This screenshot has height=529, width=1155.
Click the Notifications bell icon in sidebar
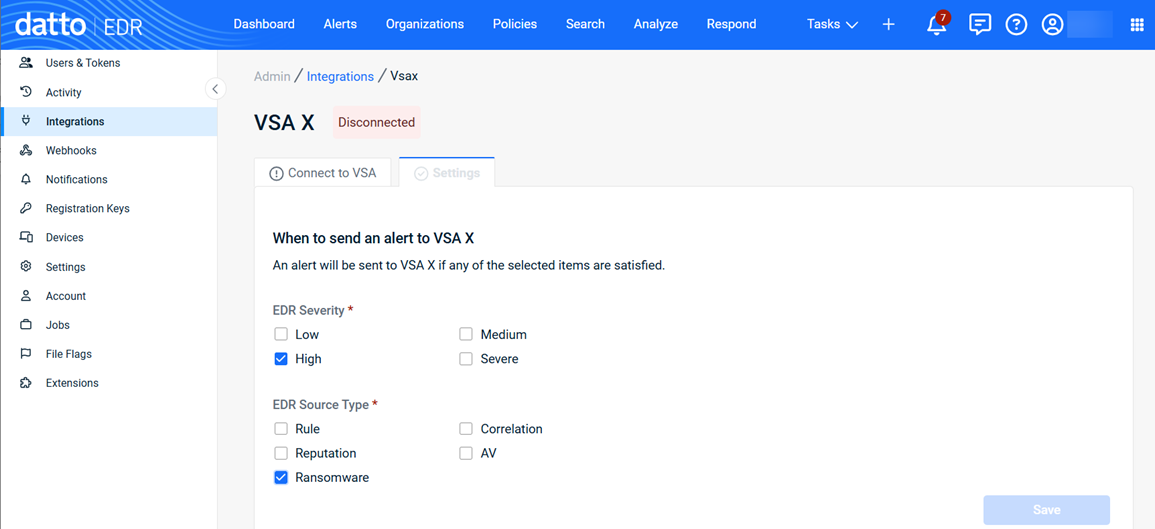tap(26, 179)
